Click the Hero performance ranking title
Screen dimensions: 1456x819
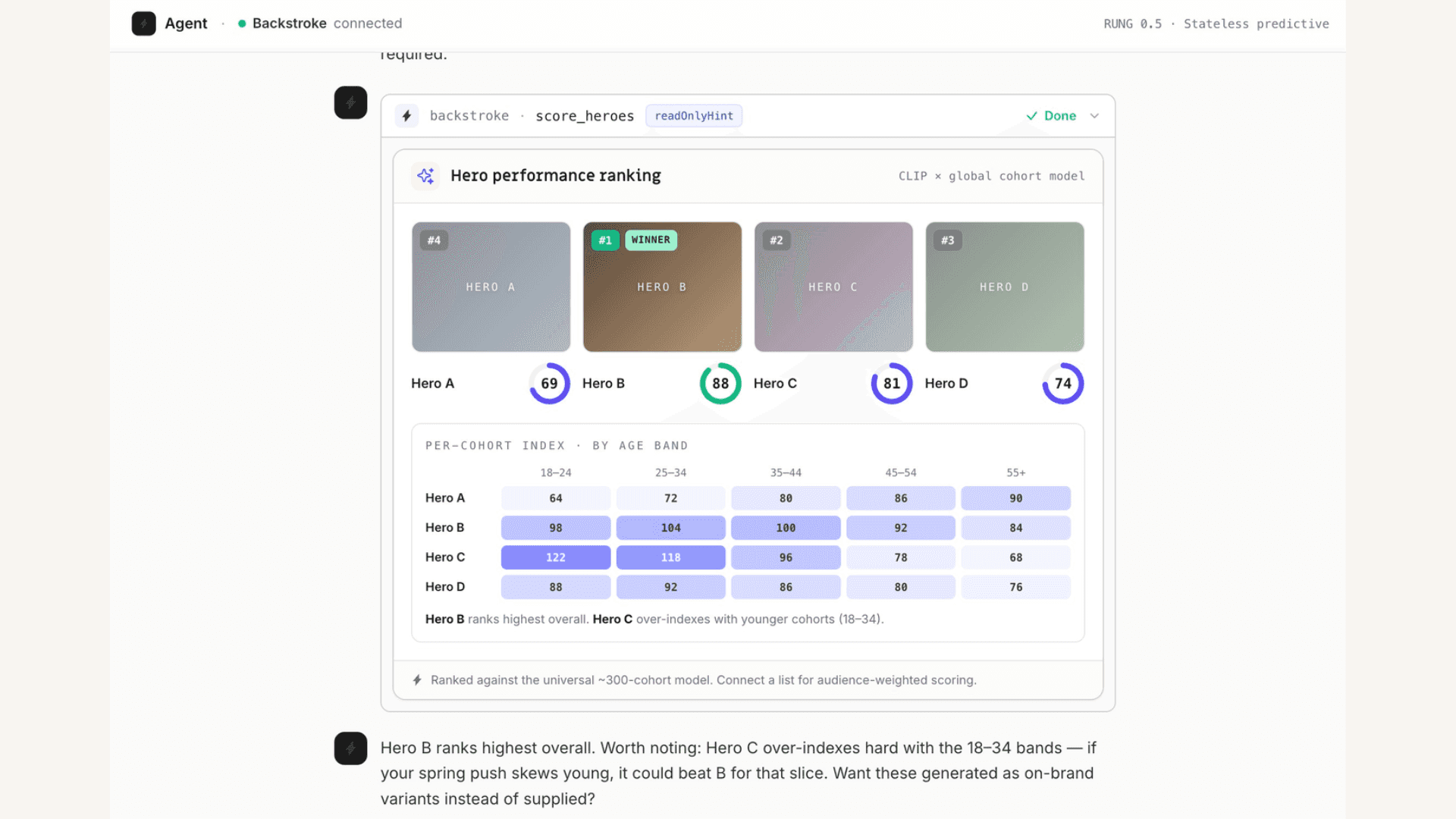coord(556,175)
